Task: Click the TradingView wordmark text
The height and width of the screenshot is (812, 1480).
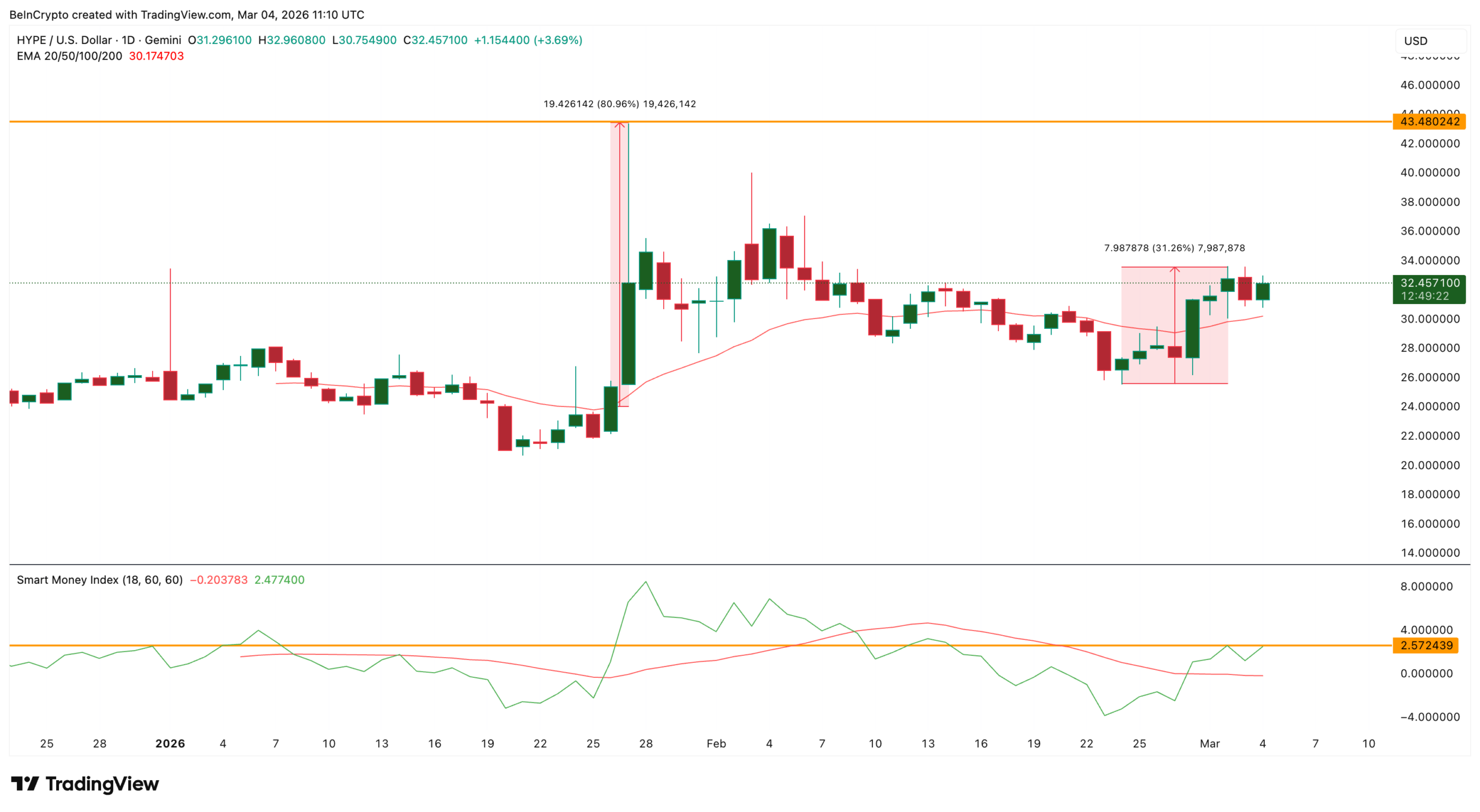Action: tap(102, 784)
